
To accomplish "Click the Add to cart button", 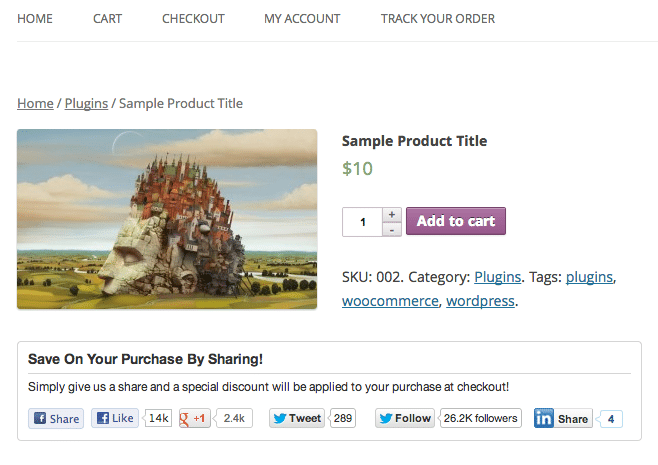I will click(x=456, y=221).
